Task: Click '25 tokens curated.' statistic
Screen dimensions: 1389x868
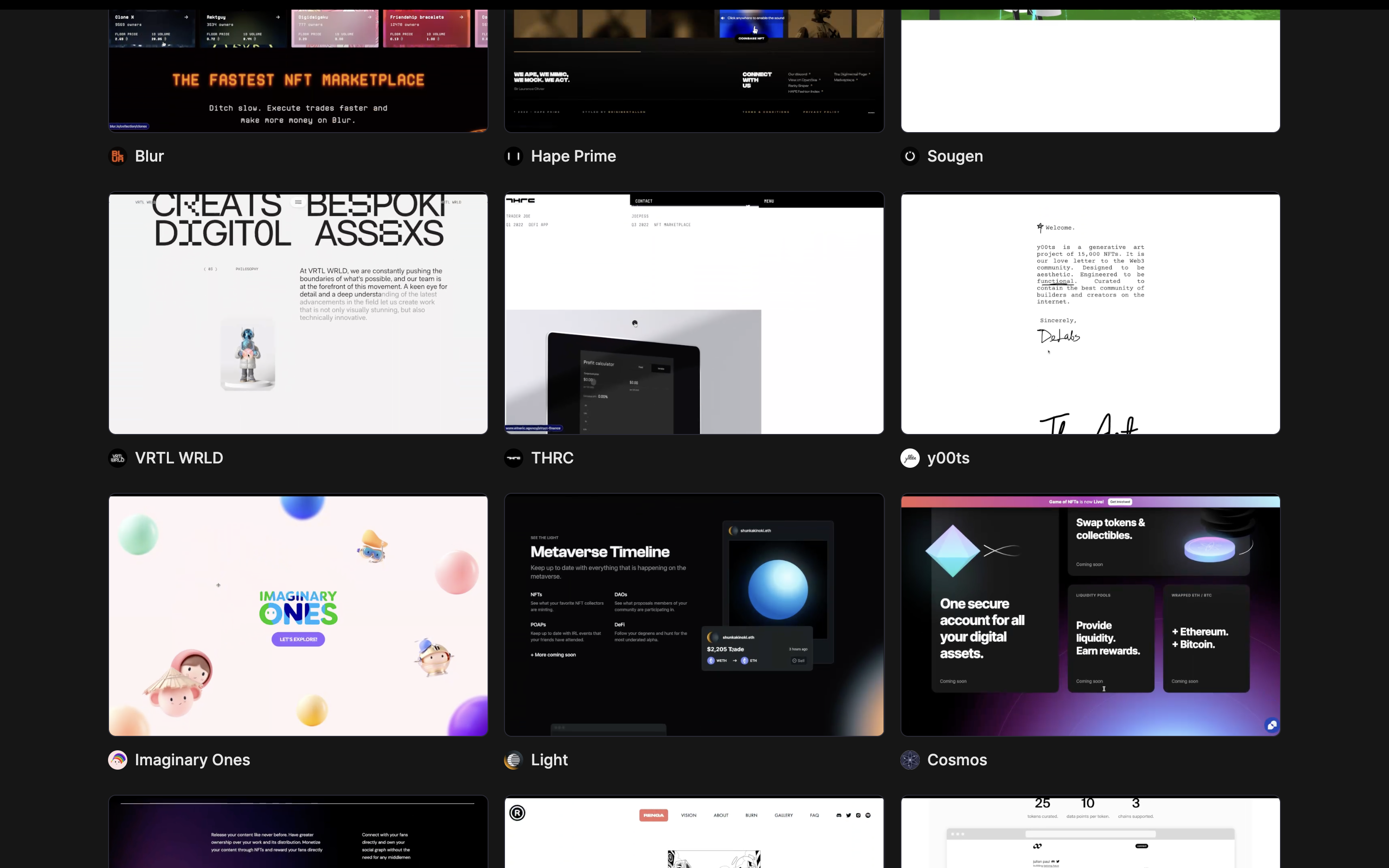Action: coord(1042,808)
